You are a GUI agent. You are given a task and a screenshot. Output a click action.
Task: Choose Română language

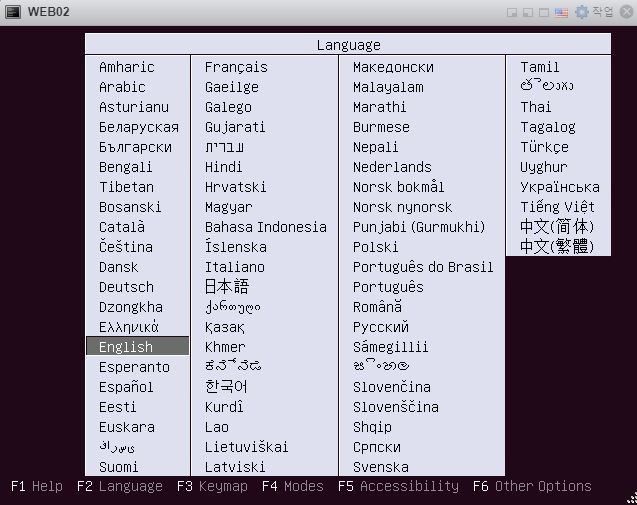pos(377,307)
